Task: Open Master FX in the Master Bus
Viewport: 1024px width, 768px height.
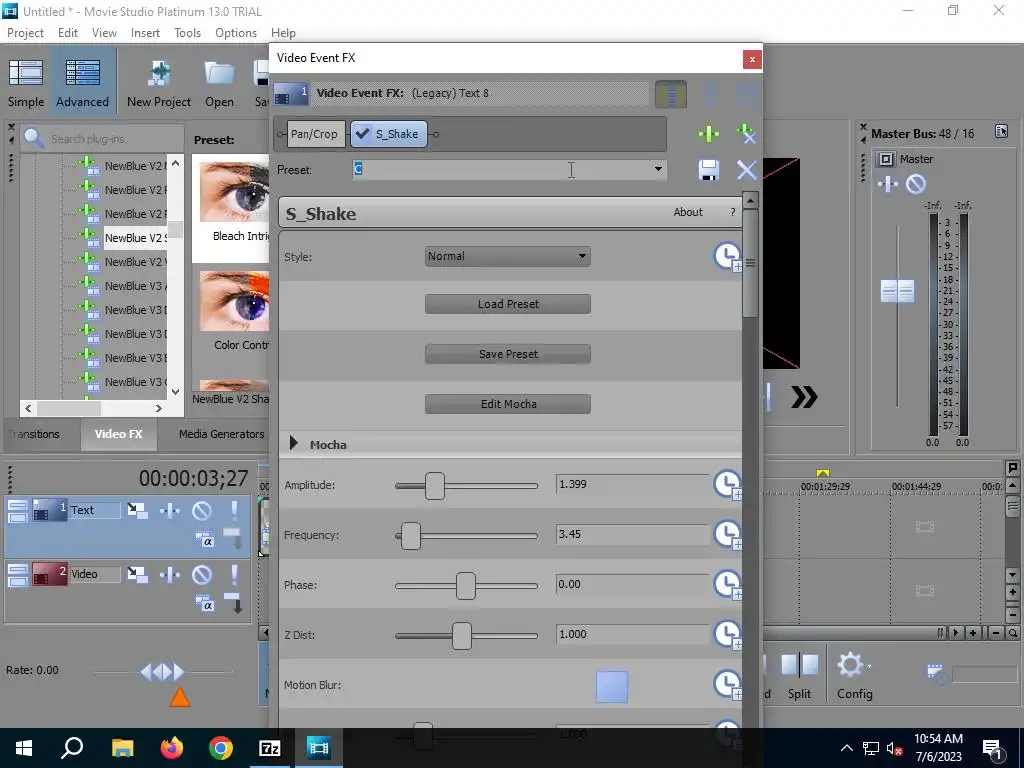Action: 888,184
